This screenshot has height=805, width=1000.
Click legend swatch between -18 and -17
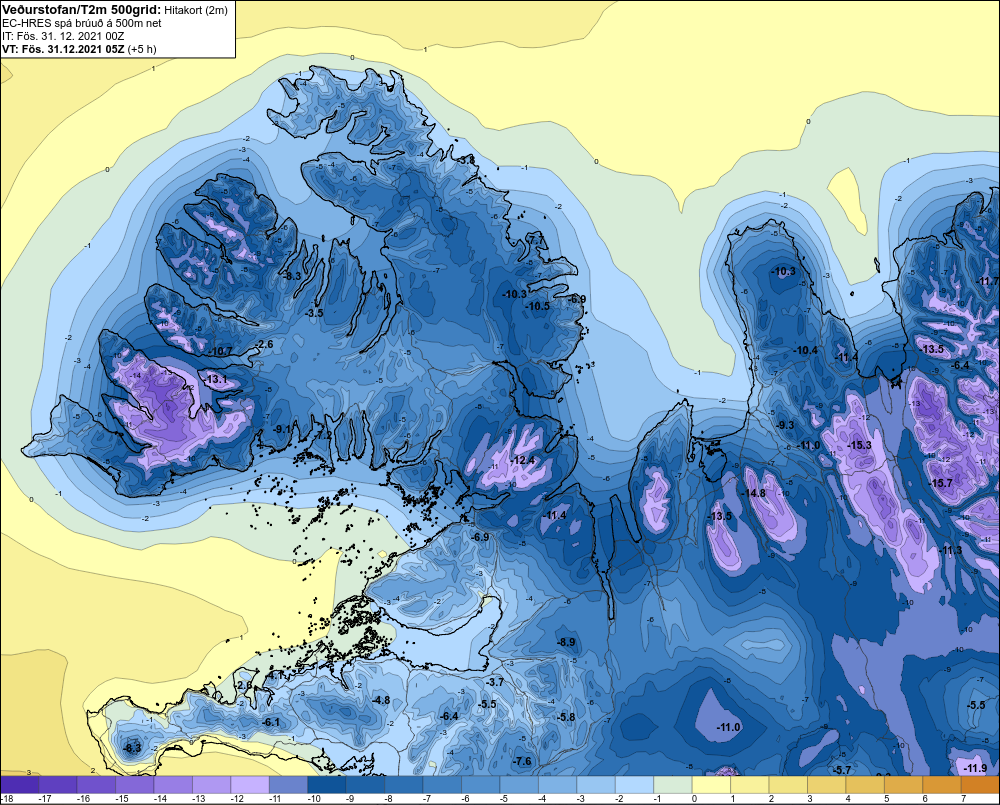[20, 784]
